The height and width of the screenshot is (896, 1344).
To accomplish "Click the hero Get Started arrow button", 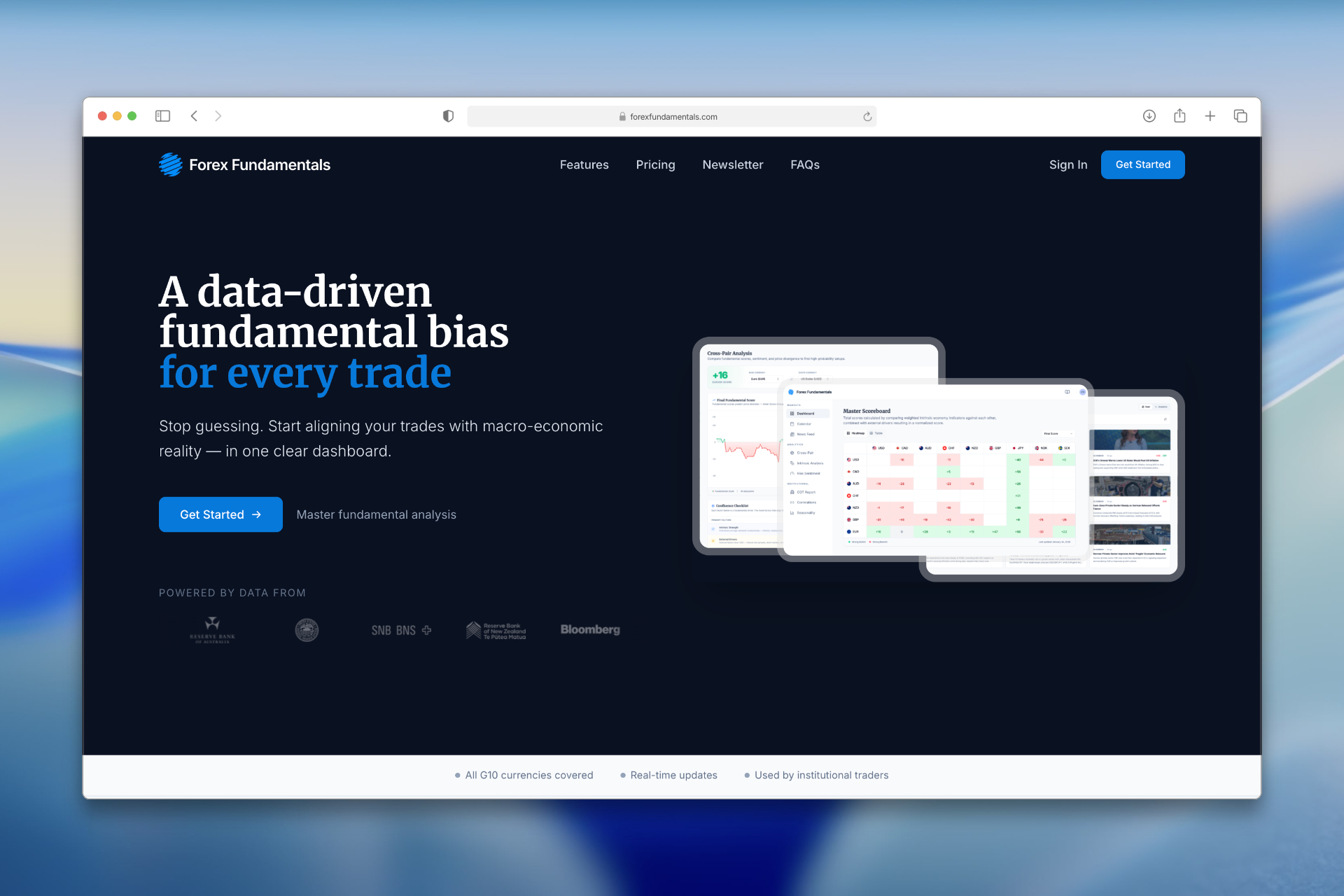I will (x=220, y=514).
